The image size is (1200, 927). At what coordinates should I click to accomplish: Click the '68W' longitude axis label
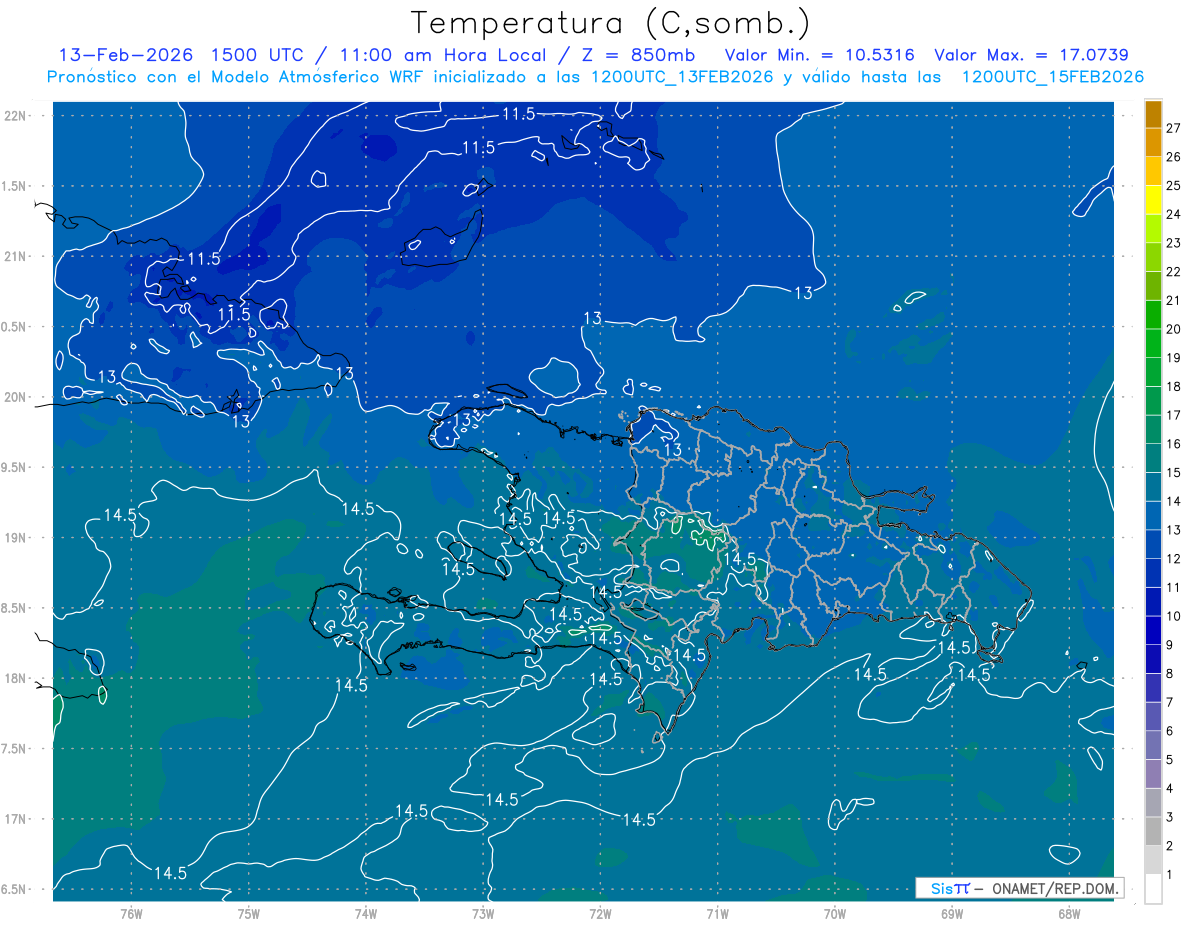point(1069,913)
